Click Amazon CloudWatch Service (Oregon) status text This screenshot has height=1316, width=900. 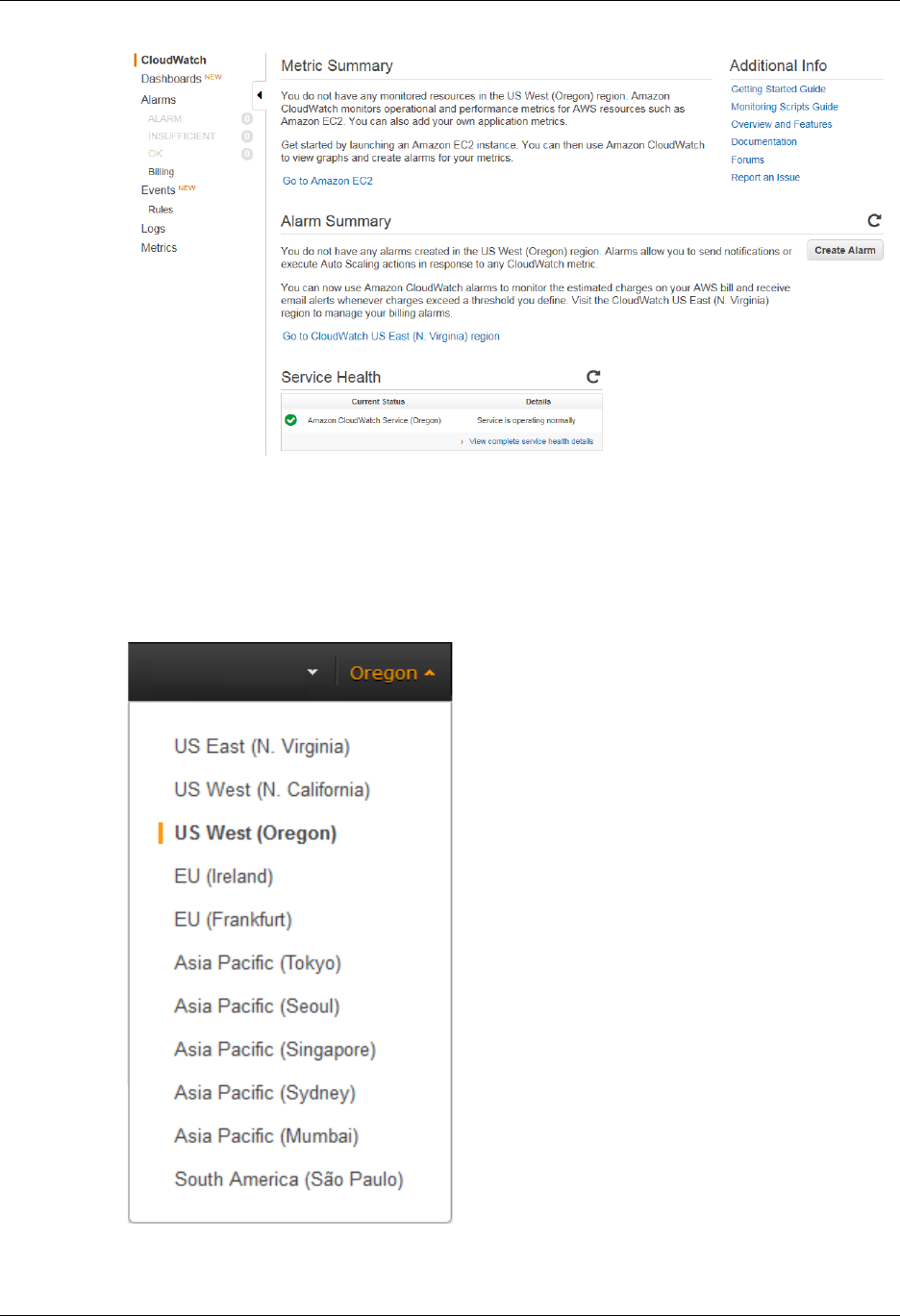[374, 420]
